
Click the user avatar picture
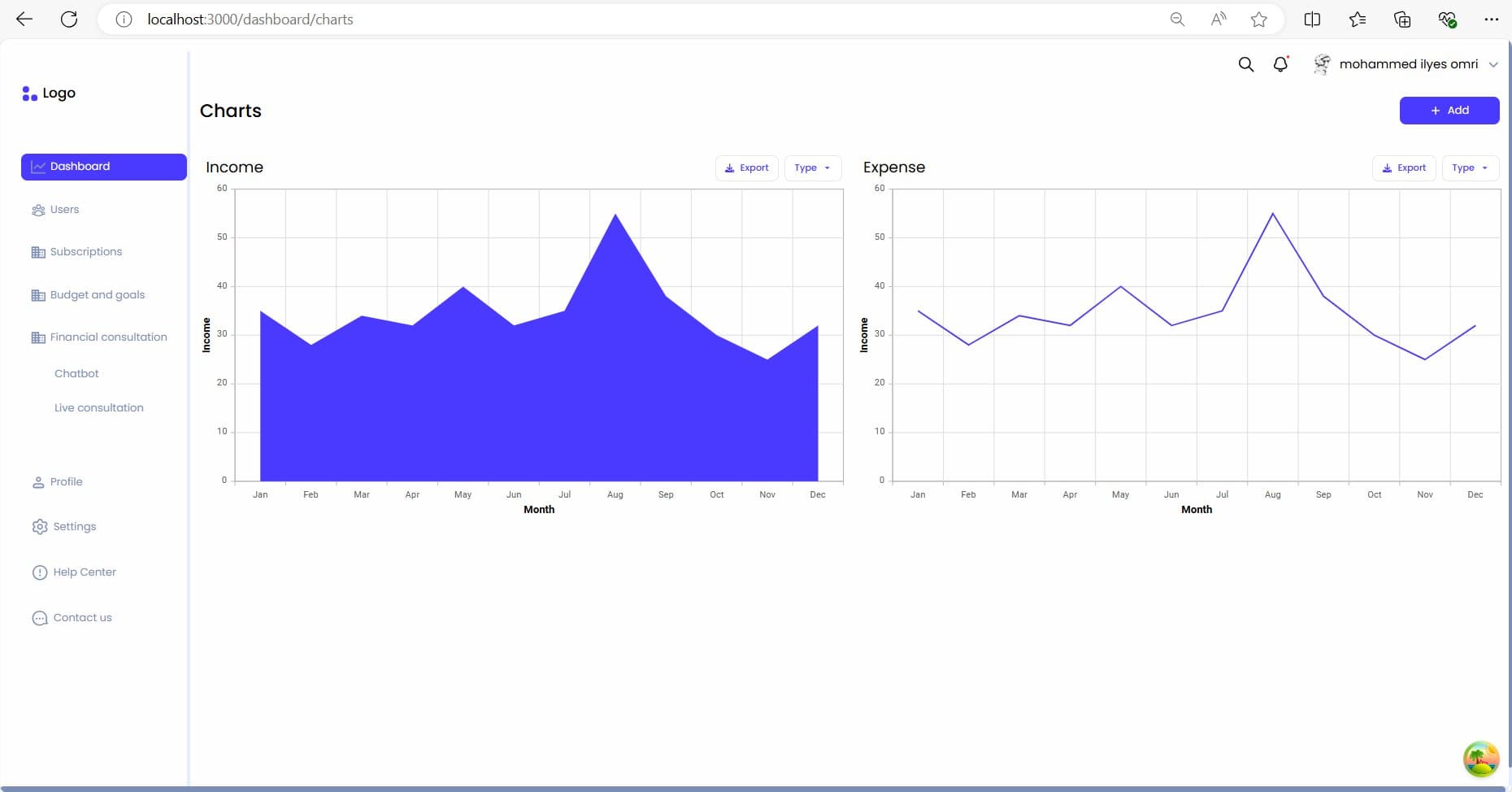pos(1322,64)
